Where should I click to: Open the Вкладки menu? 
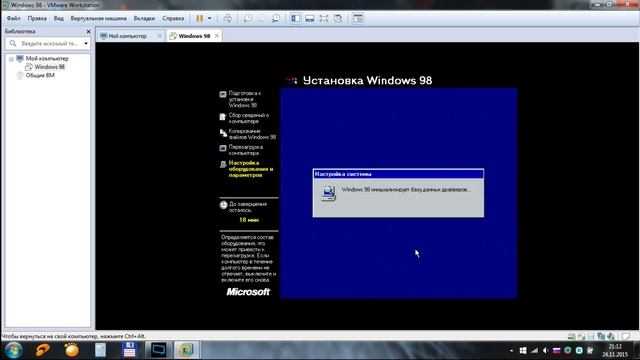(x=144, y=18)
